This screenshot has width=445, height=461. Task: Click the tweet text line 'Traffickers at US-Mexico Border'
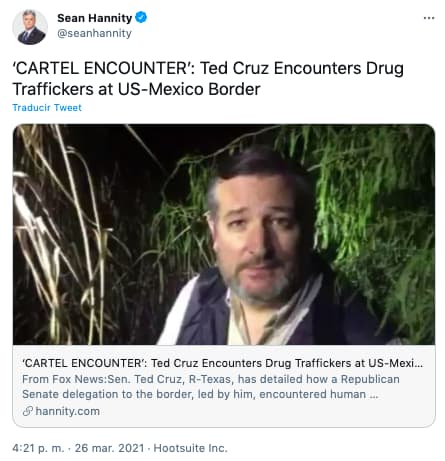[x=136, y=89]
